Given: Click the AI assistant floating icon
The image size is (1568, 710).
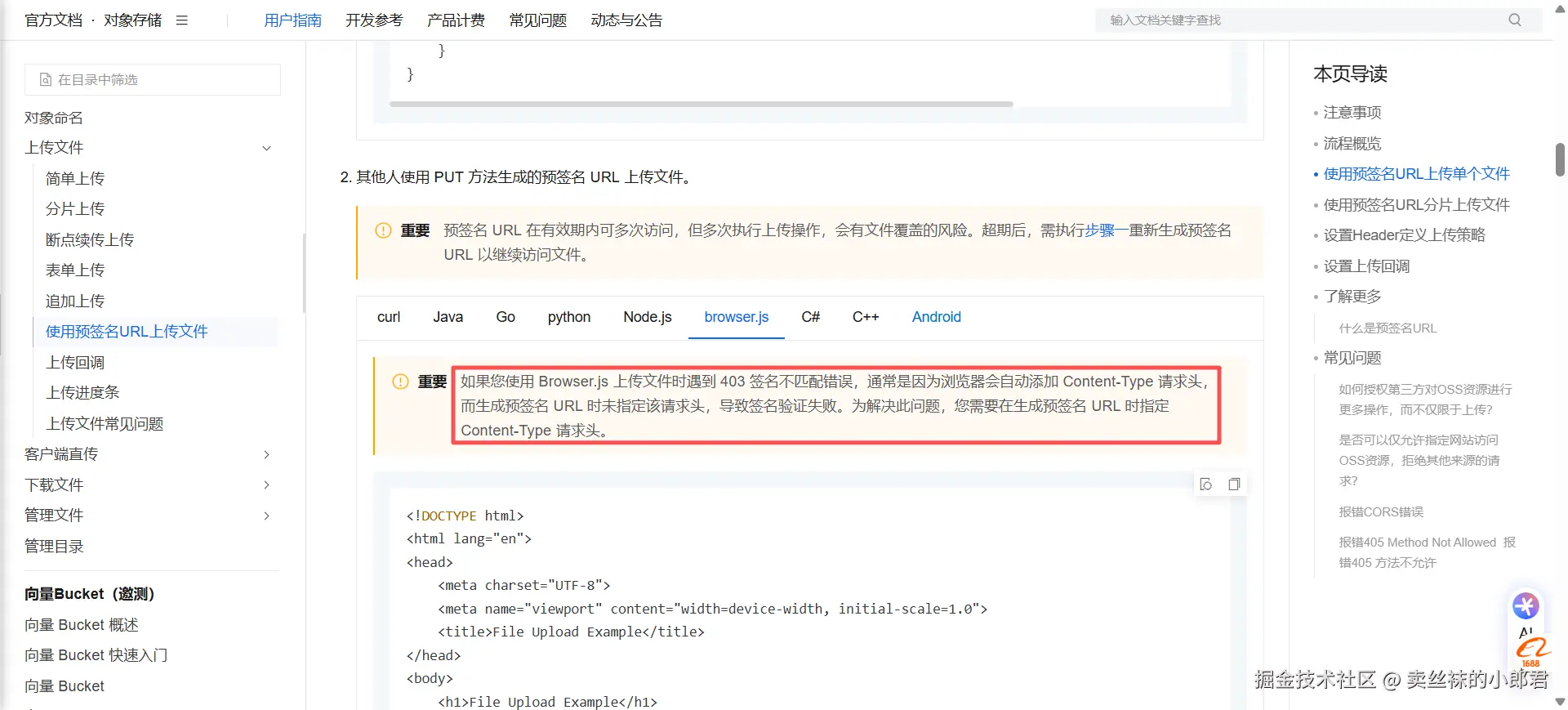Looking at the screenshot, I should click(1526, 605).
